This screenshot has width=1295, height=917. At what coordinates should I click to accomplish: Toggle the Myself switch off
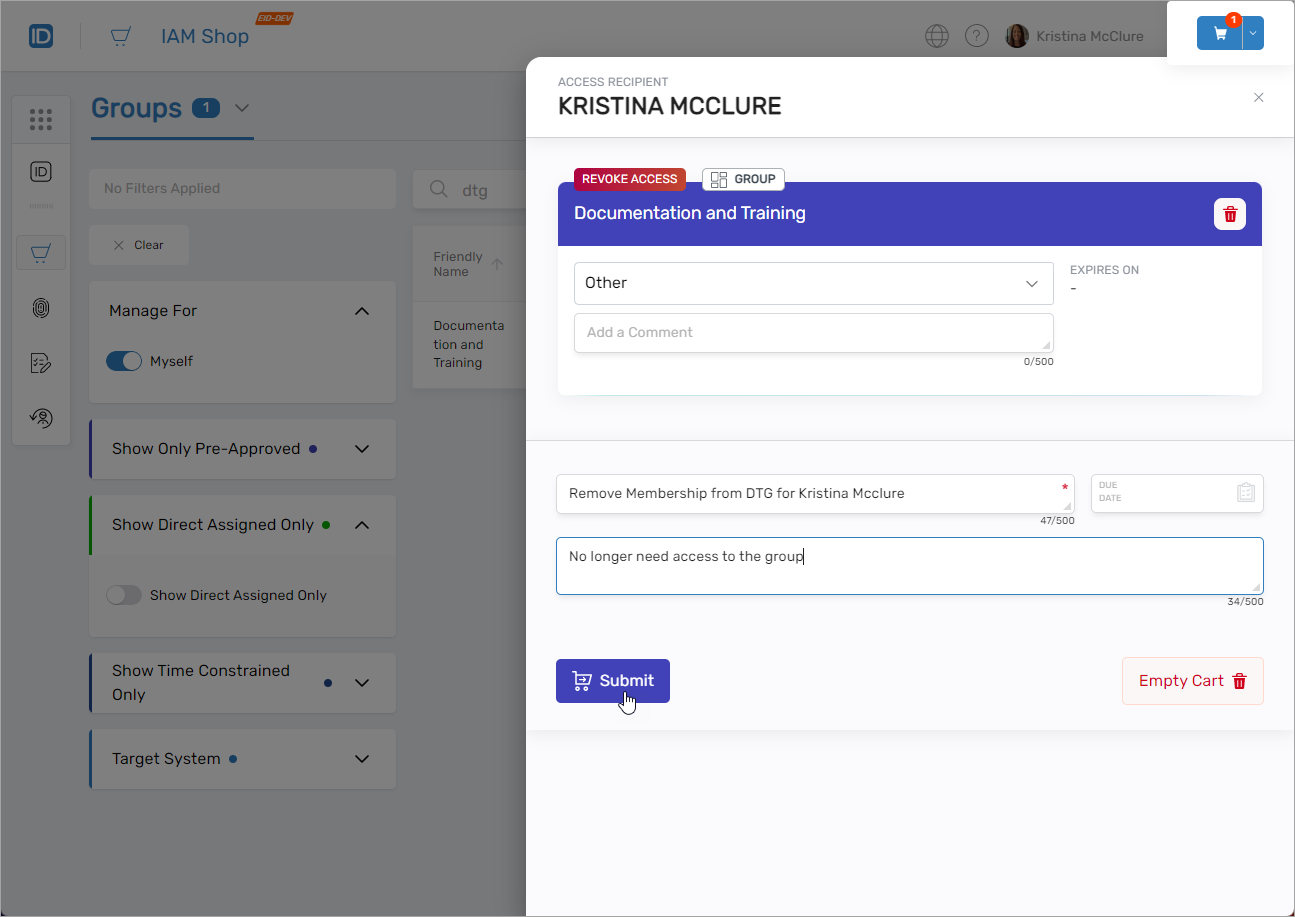[x=124, y=361]
